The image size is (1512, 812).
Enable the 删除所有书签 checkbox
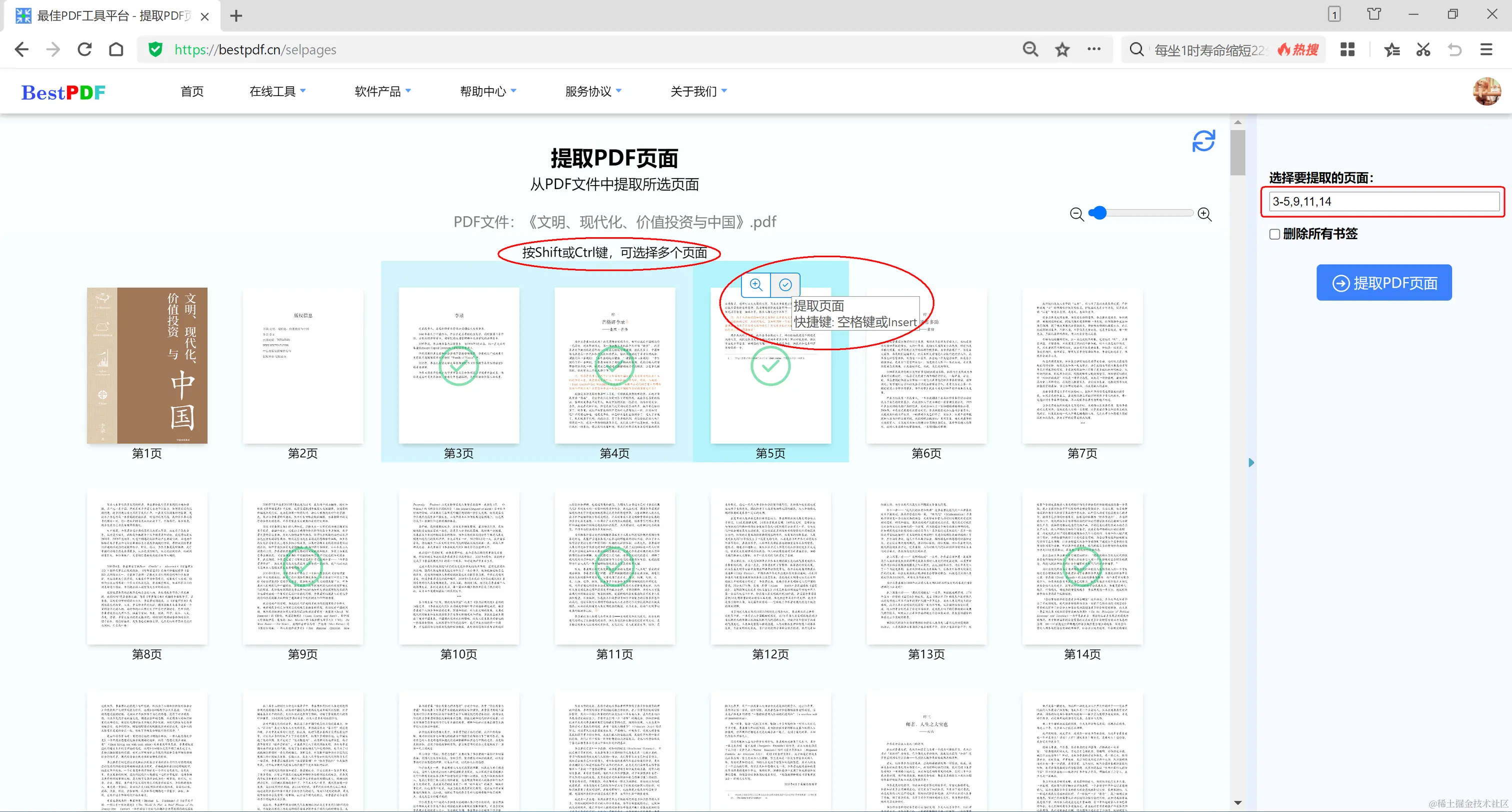pos(1274,234)
